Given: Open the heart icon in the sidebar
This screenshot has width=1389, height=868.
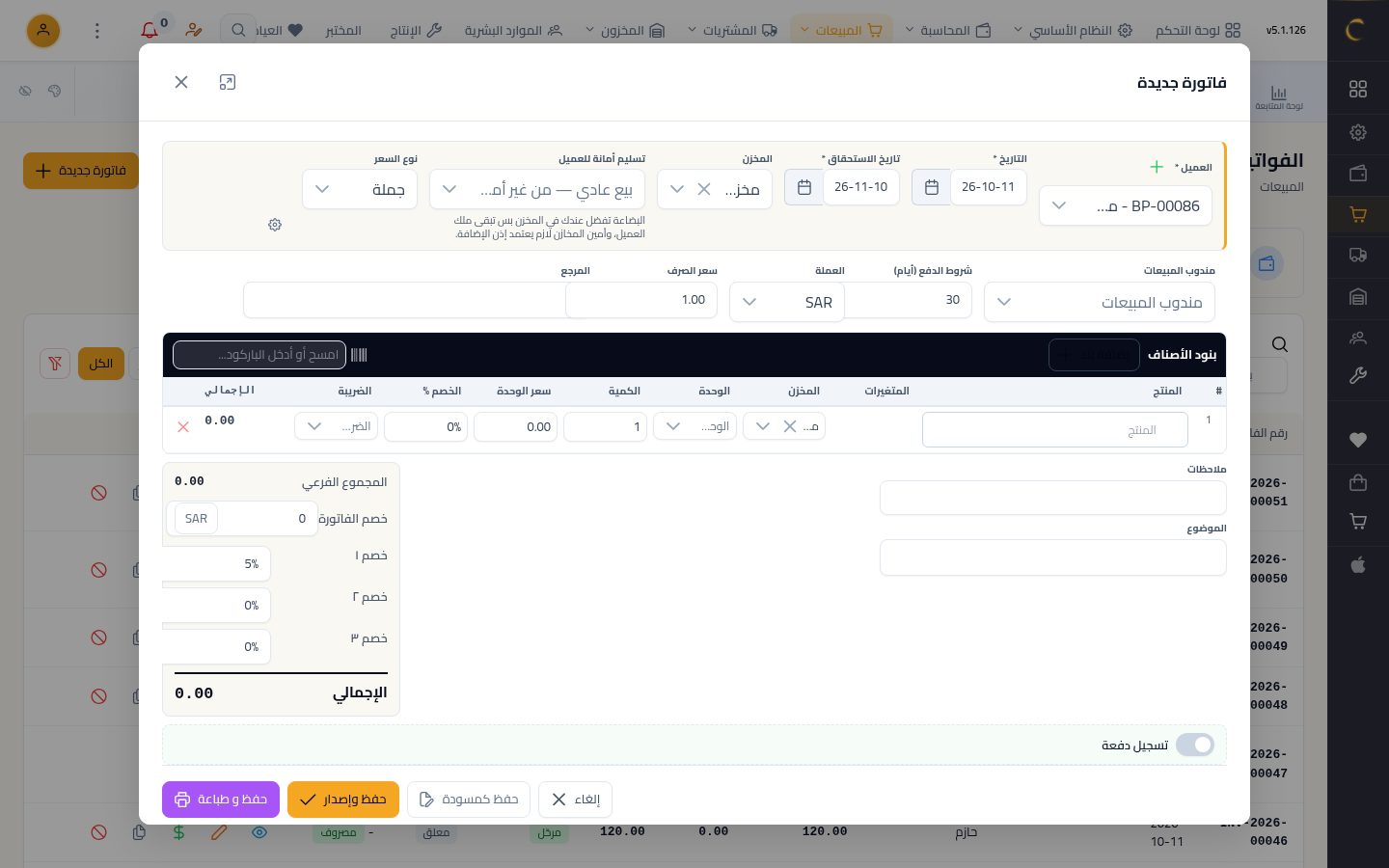Looking at the screenshot, I should coord(1358,440).
